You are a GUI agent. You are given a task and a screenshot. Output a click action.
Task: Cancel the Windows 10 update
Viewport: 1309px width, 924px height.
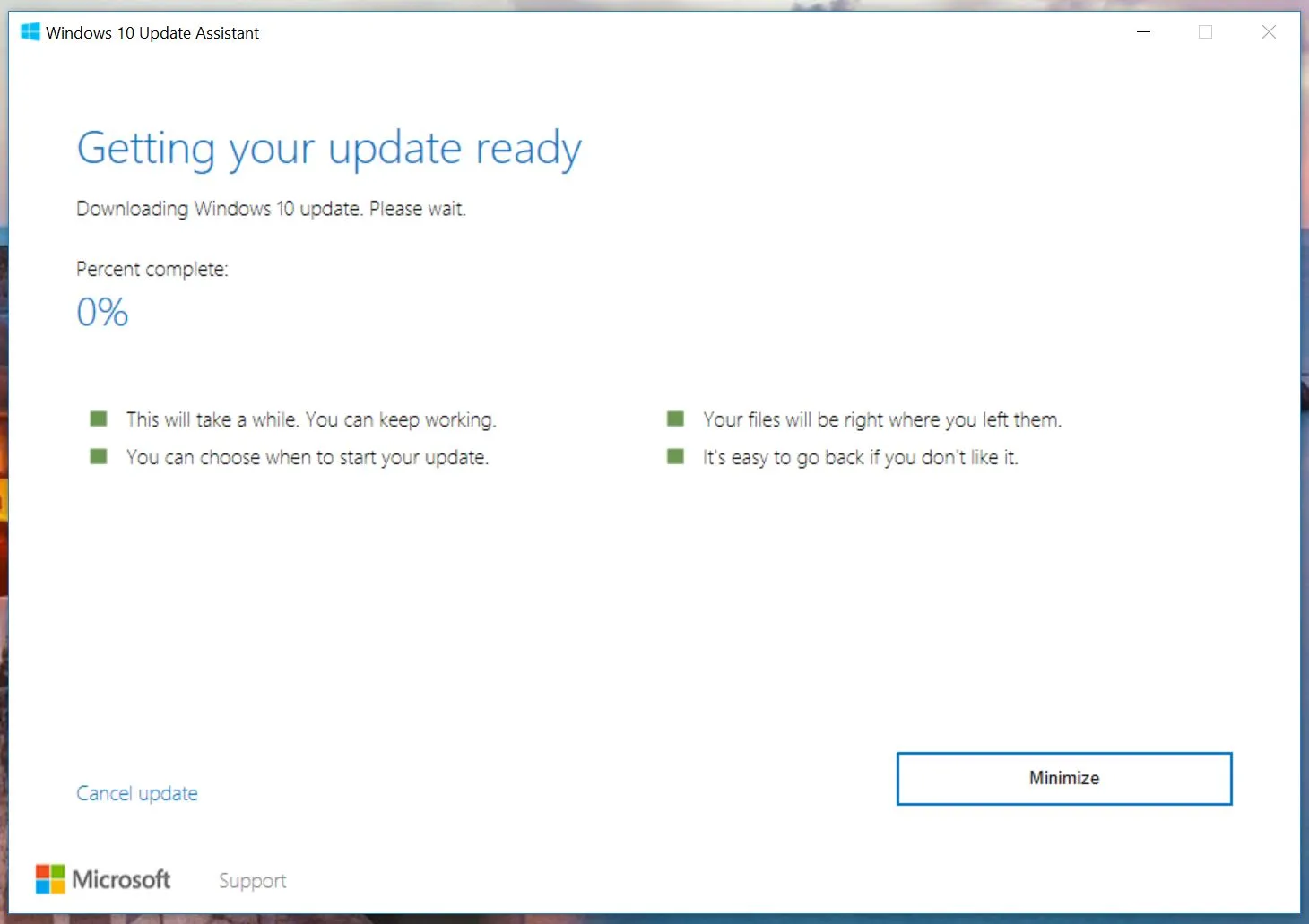[x=137, y=793]
